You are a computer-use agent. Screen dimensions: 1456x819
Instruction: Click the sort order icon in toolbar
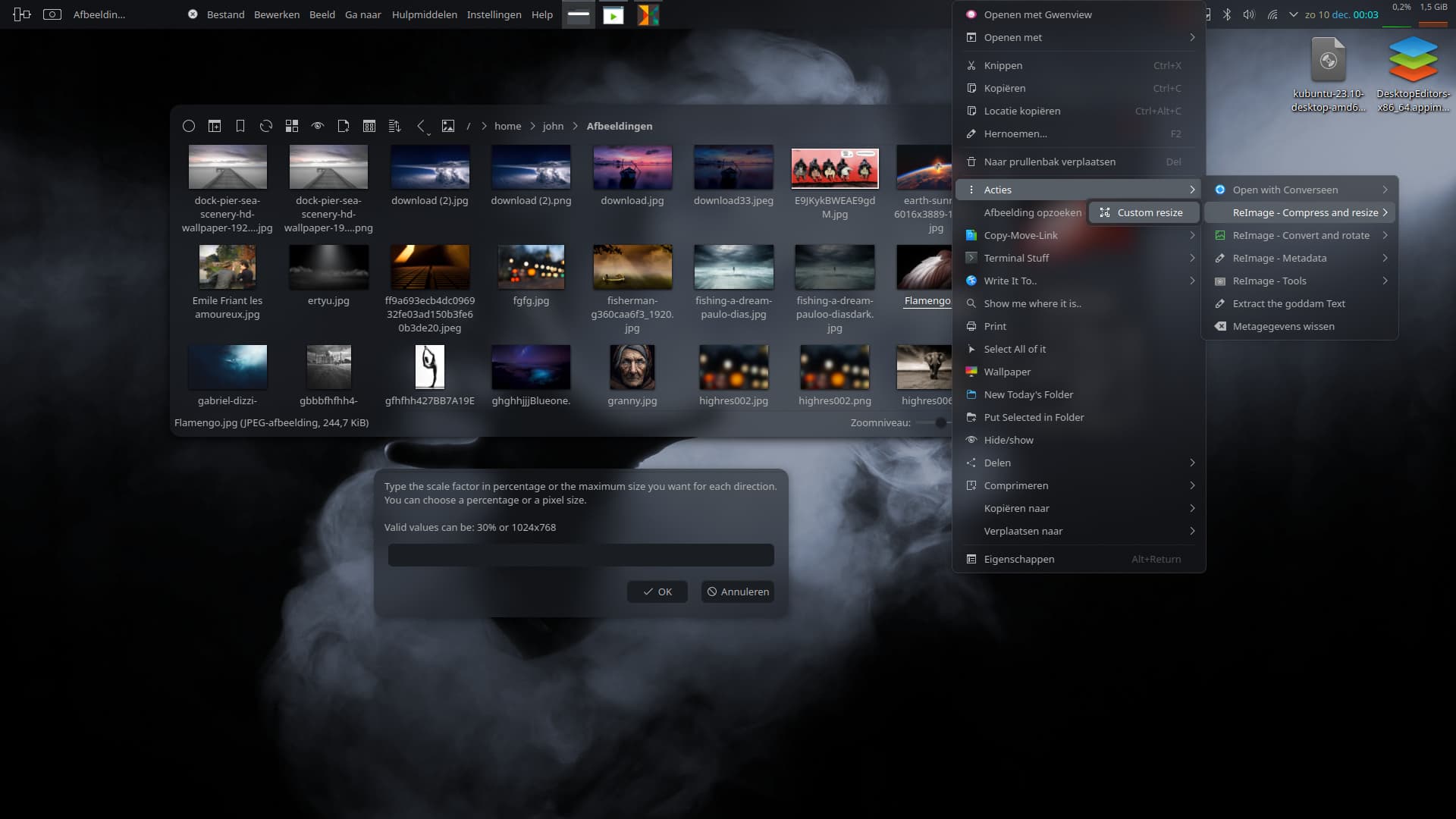click(394, 126)
